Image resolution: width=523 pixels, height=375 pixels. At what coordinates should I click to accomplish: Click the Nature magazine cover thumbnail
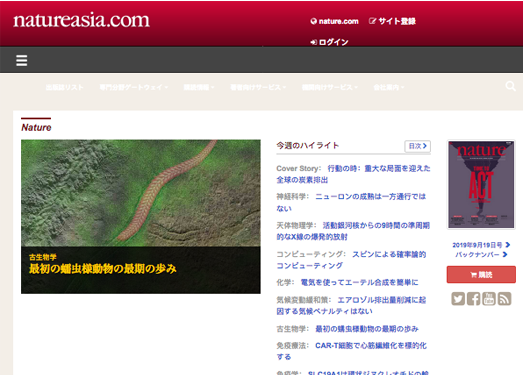pyautogui.click(x=481, y=185)
